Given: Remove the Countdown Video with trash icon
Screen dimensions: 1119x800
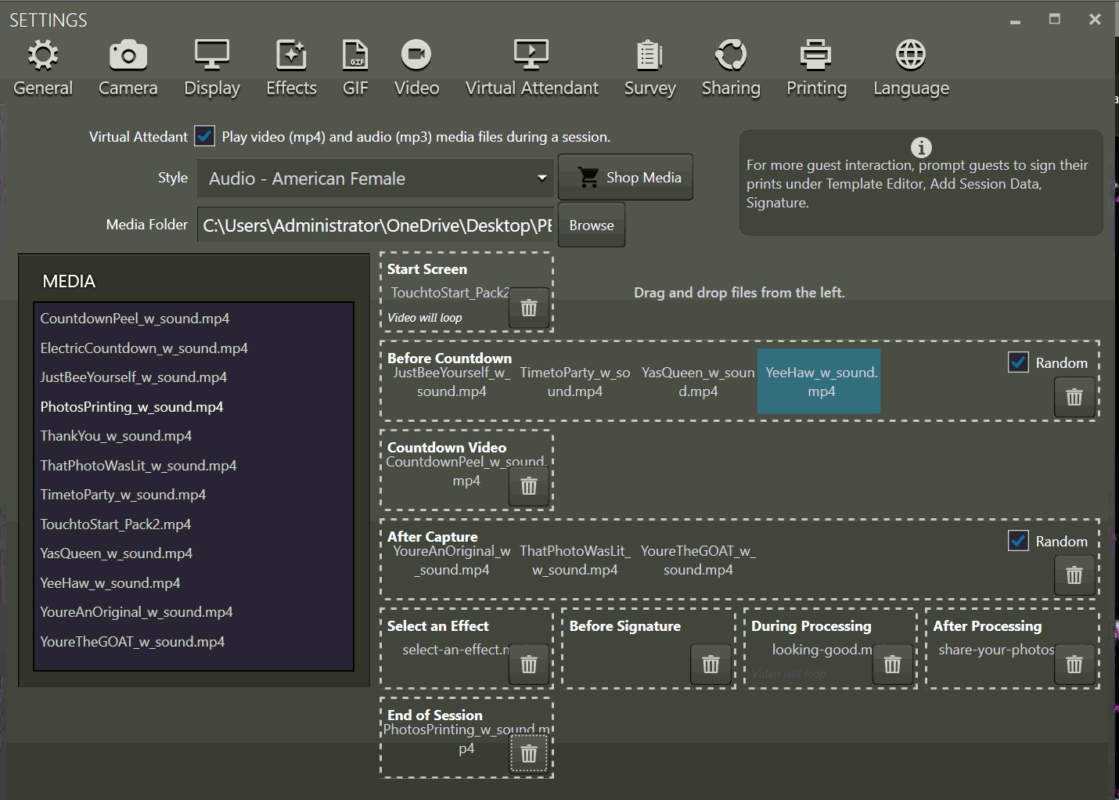Looking at the screenshot, I should click(529, 486).
